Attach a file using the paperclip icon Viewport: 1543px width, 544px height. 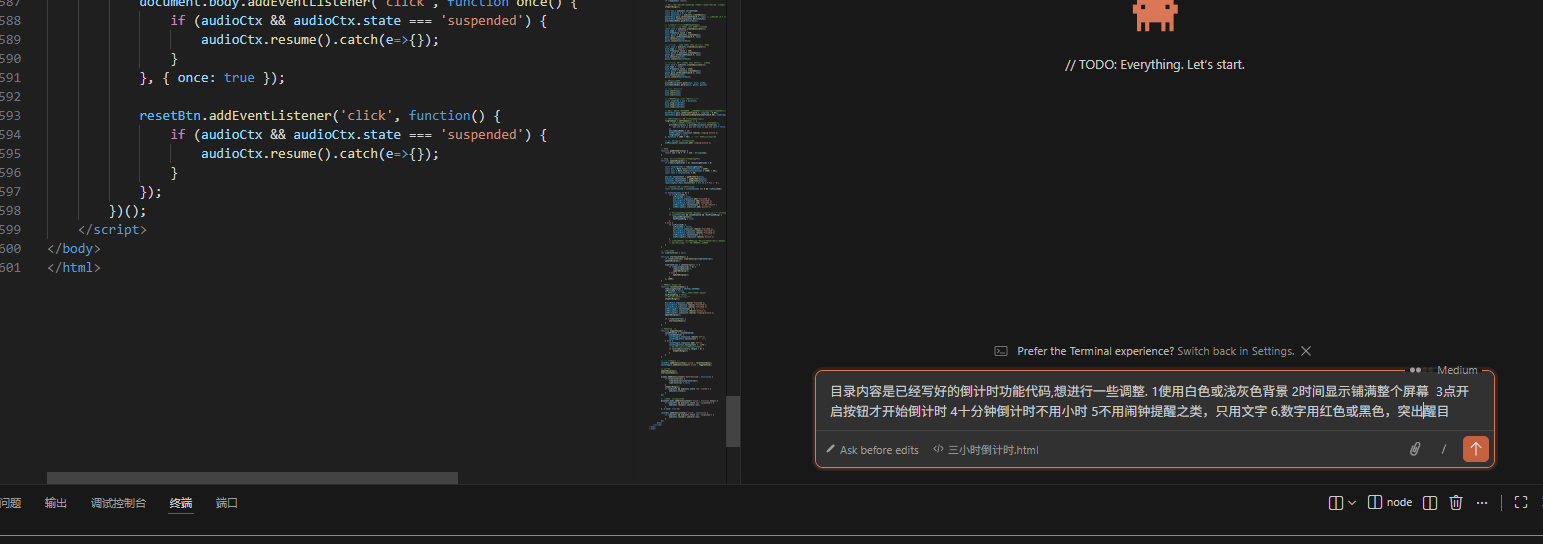point(1415,449)
